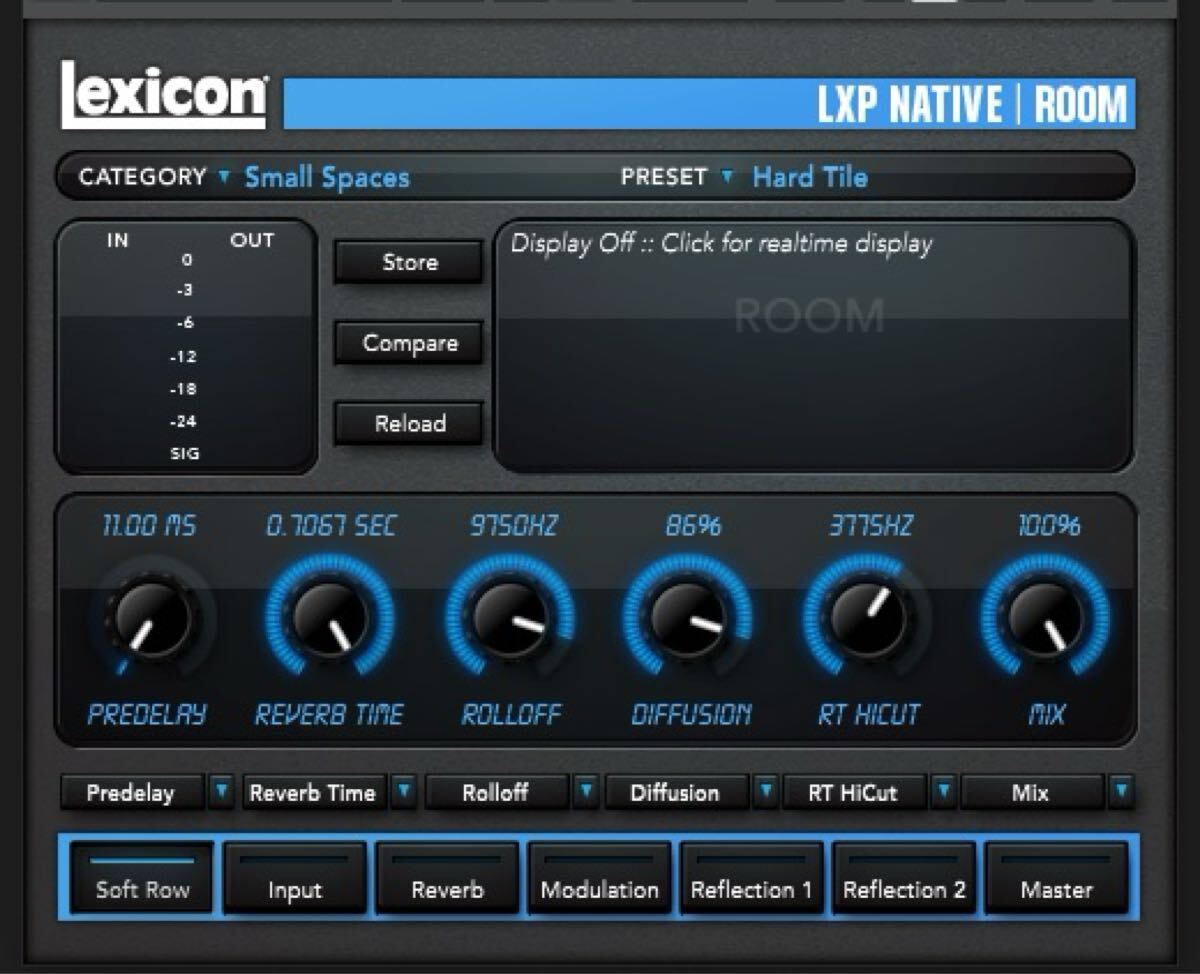Click the 11.00 MS predelay value
The width and height of the screenshot is (1200, 974).
tap(150, 526)
